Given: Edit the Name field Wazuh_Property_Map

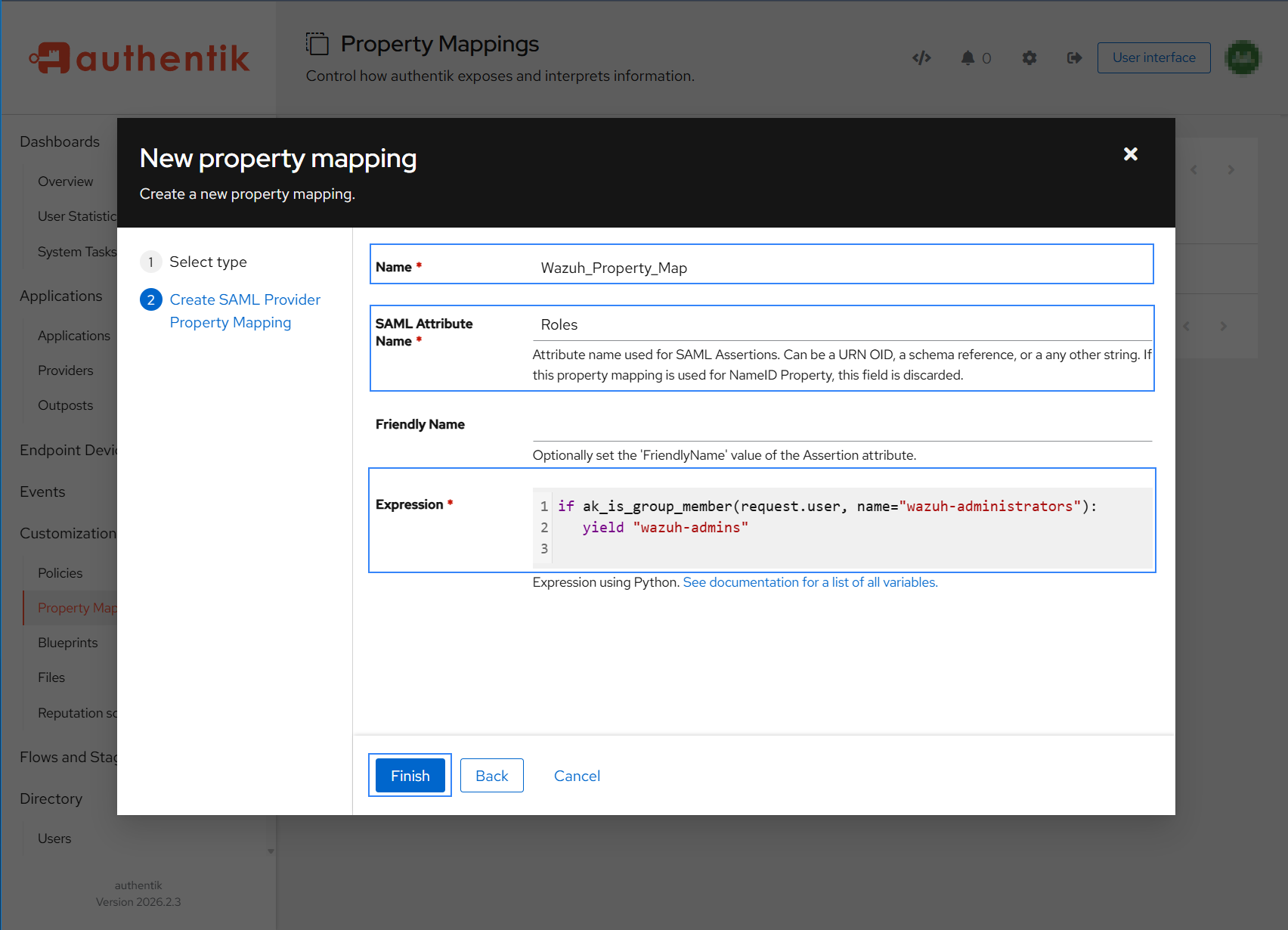Looking at the screenshot, I should [x=842, y=268].
